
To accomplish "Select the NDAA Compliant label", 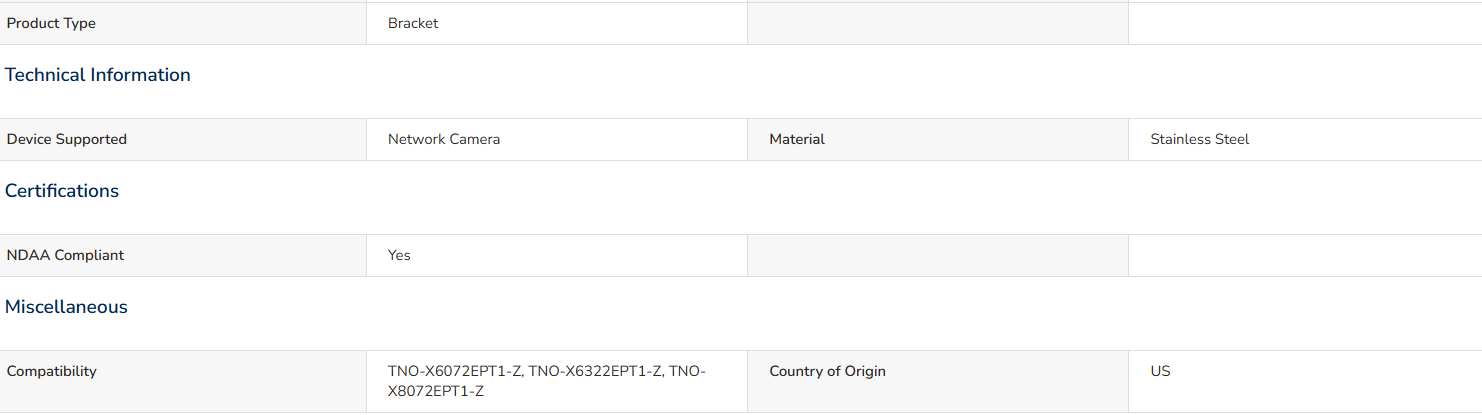I will point(66,255).
